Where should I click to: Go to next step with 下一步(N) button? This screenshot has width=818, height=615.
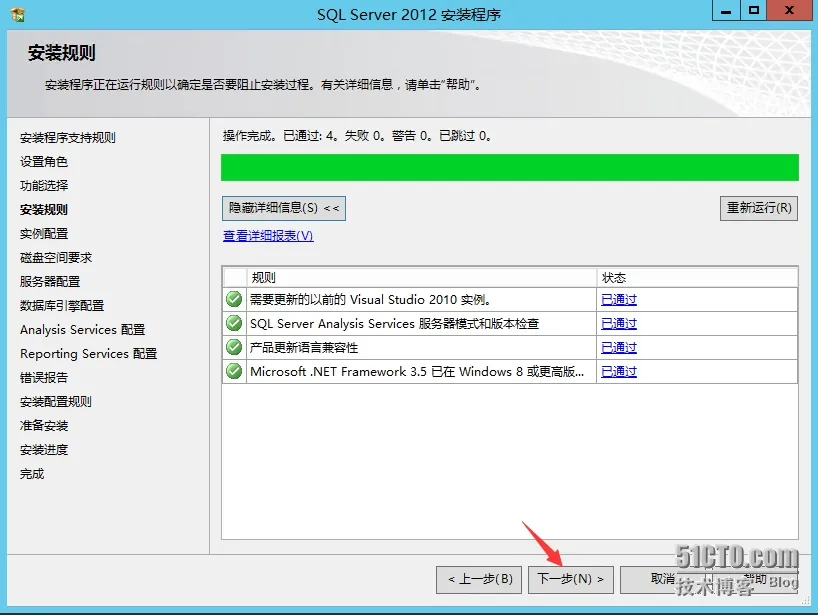tap(571, 580)
